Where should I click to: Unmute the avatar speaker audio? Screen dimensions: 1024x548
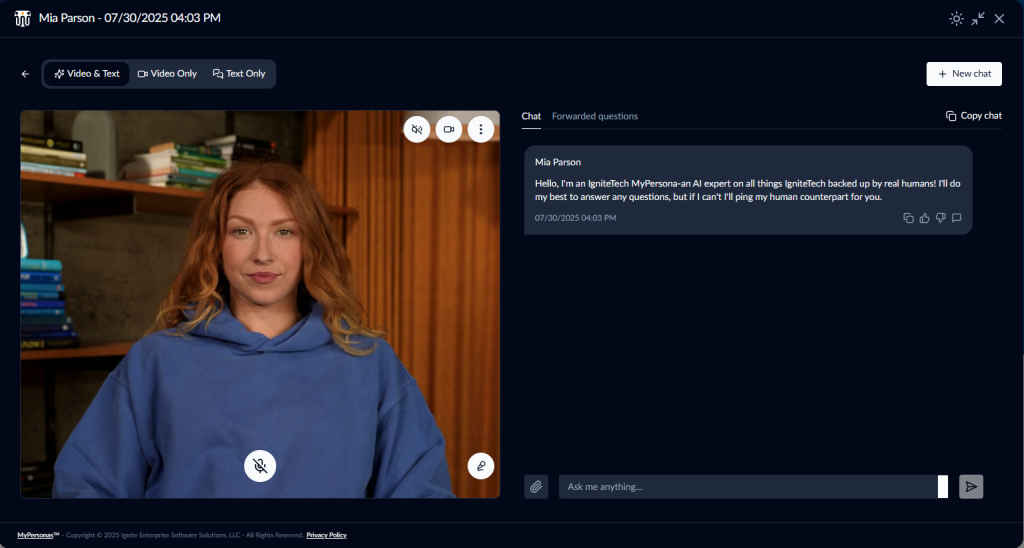[x=417, y=129]
